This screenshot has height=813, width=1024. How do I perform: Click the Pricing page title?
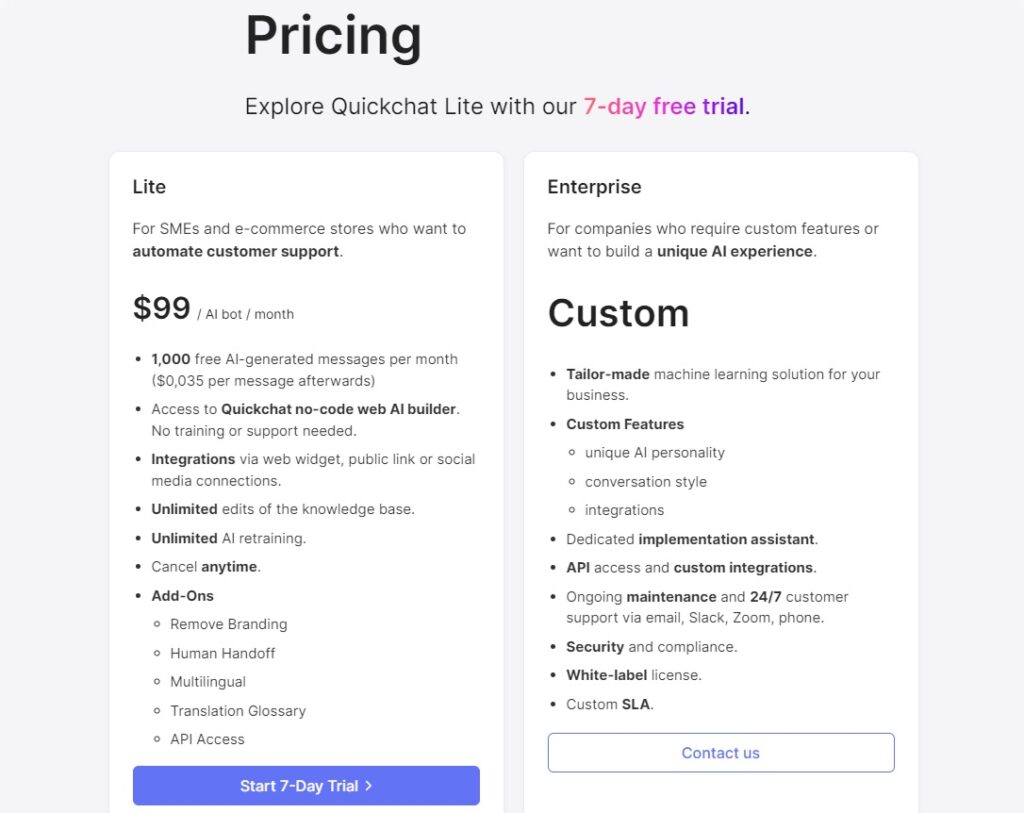[333, 37]
